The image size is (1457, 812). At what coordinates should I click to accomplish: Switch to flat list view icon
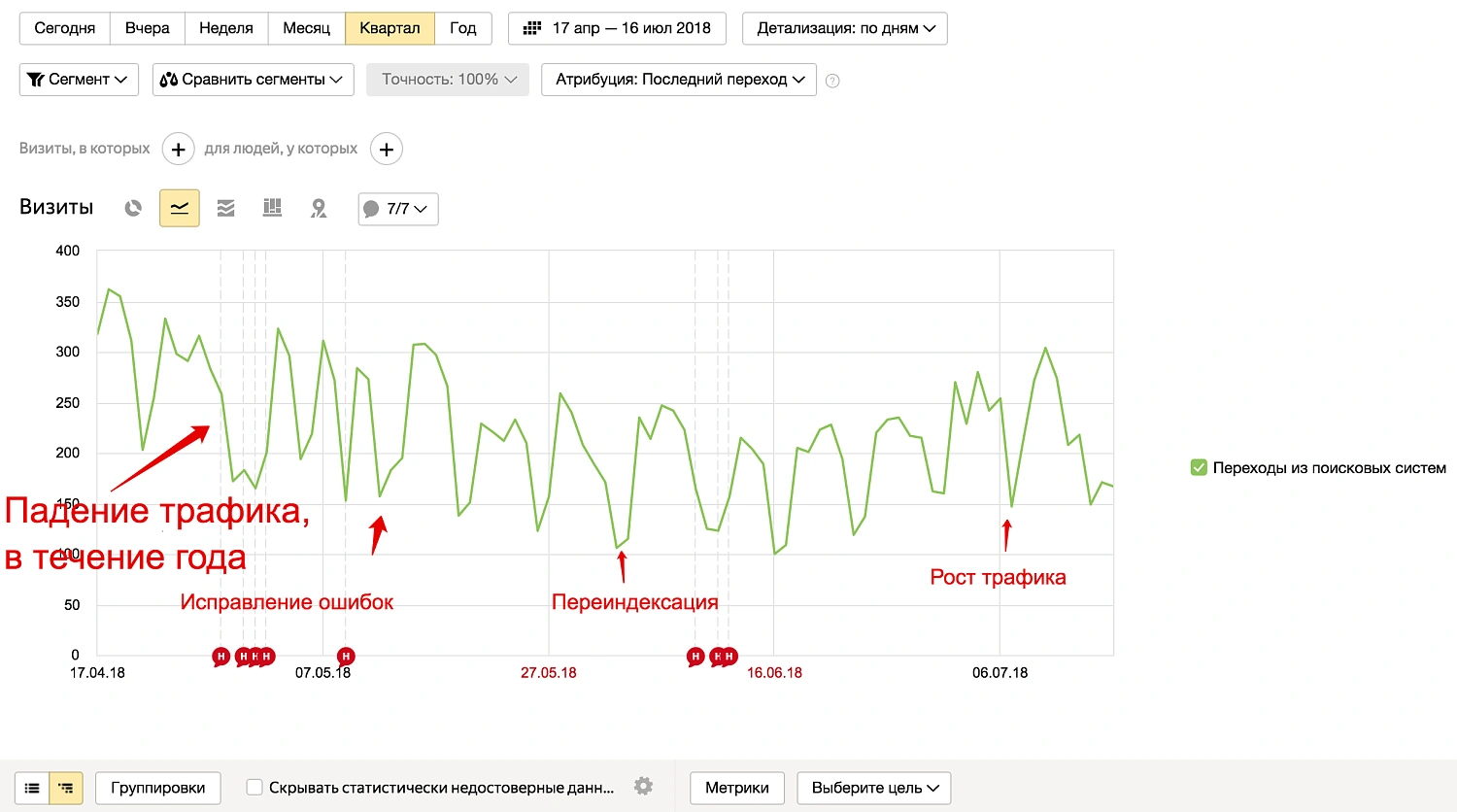tap(32, 788)
